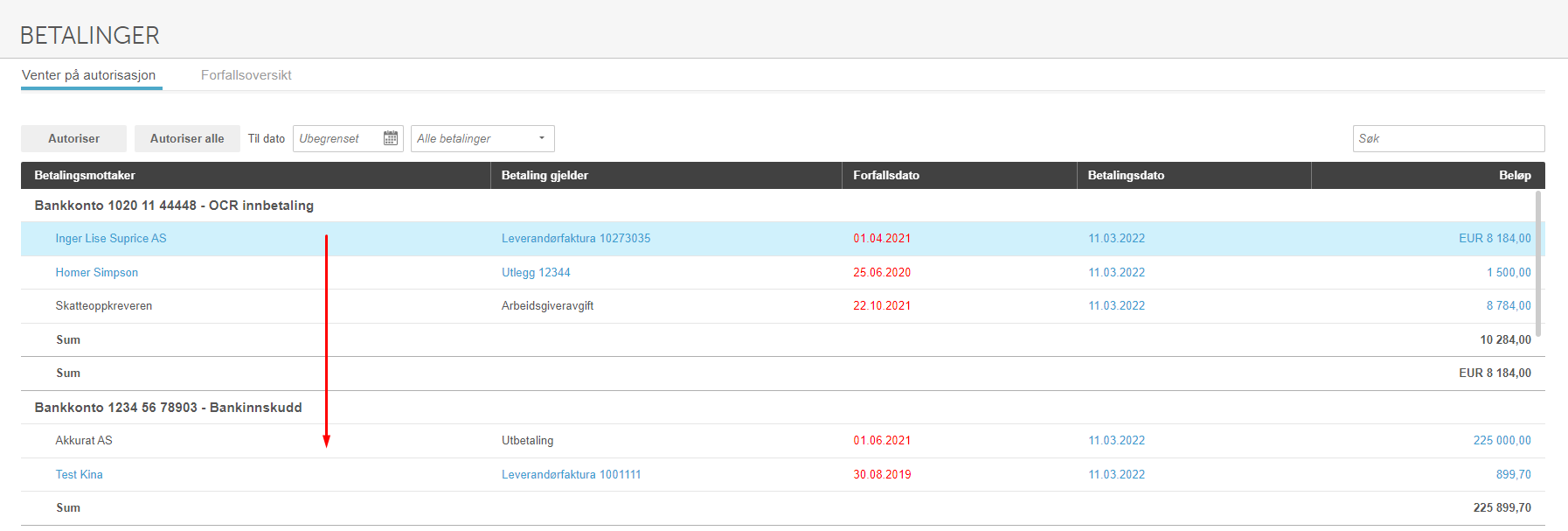The image size is (1568, 531).
Task: Open Test Kina recipient link
Action: [x=80, y=474]
